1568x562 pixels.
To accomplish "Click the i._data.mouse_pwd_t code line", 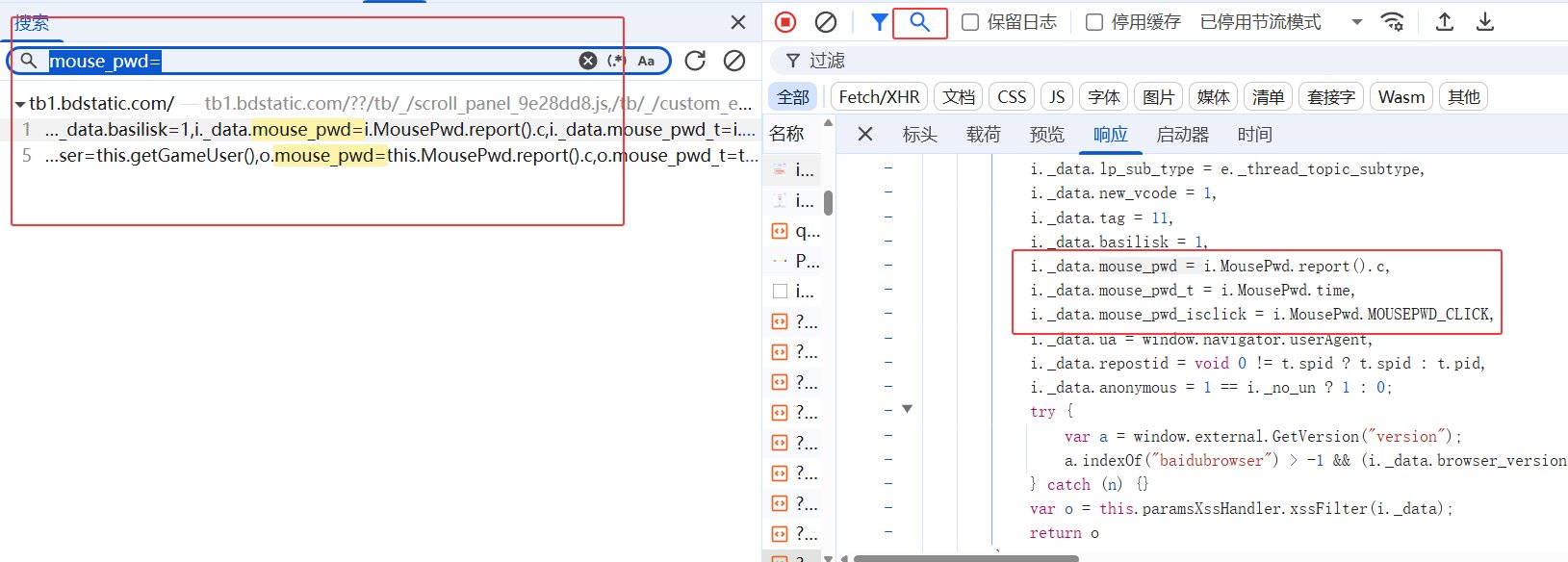I will (1193, 291).
